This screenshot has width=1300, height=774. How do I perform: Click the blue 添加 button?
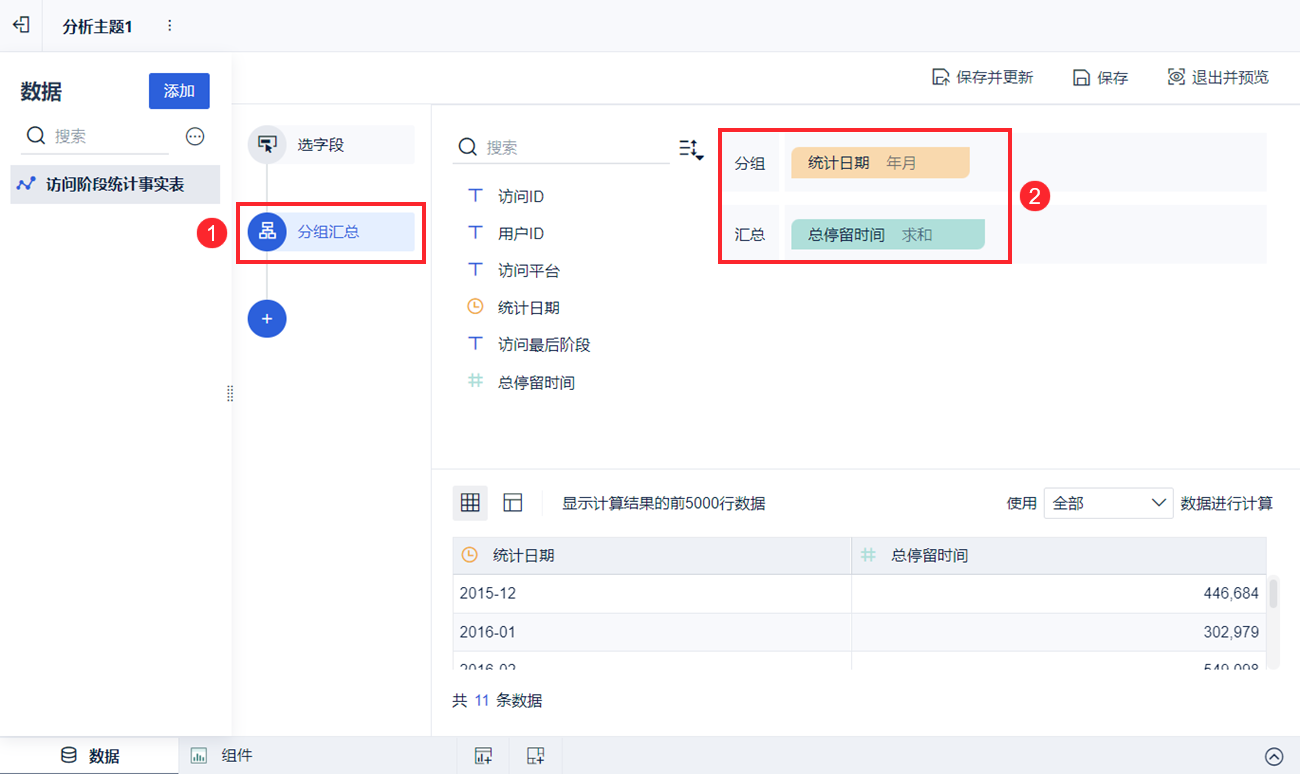pos(179,91)
